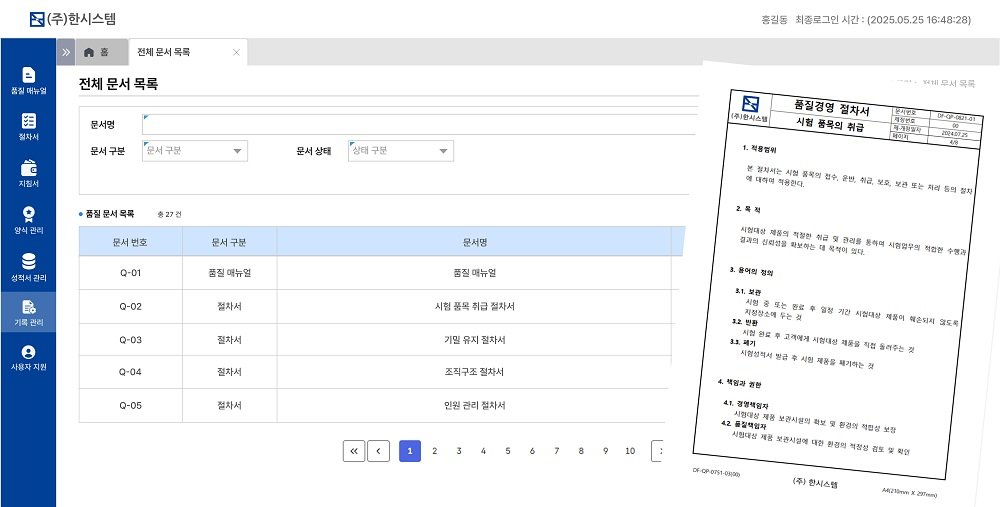Screen dimensions: 1000x507
Task: Go to first page button
Action: tap(354, 451)
